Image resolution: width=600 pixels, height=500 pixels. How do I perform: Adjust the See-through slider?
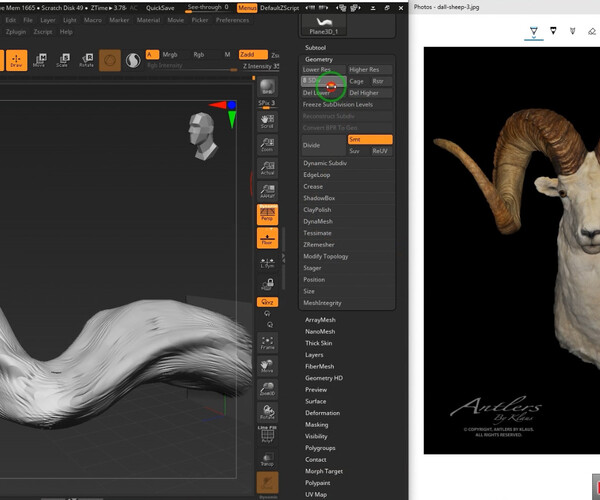click(x=209, y=8)
